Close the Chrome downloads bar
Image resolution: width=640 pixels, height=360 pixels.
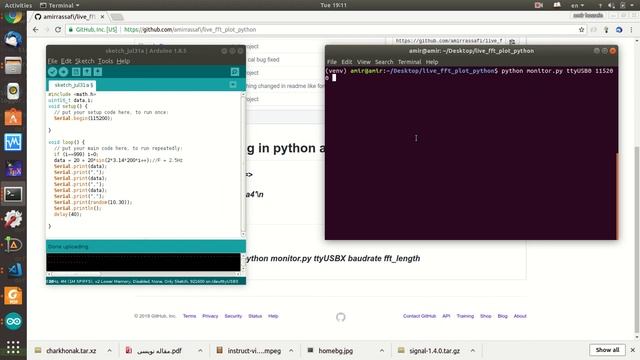(633, 350)
